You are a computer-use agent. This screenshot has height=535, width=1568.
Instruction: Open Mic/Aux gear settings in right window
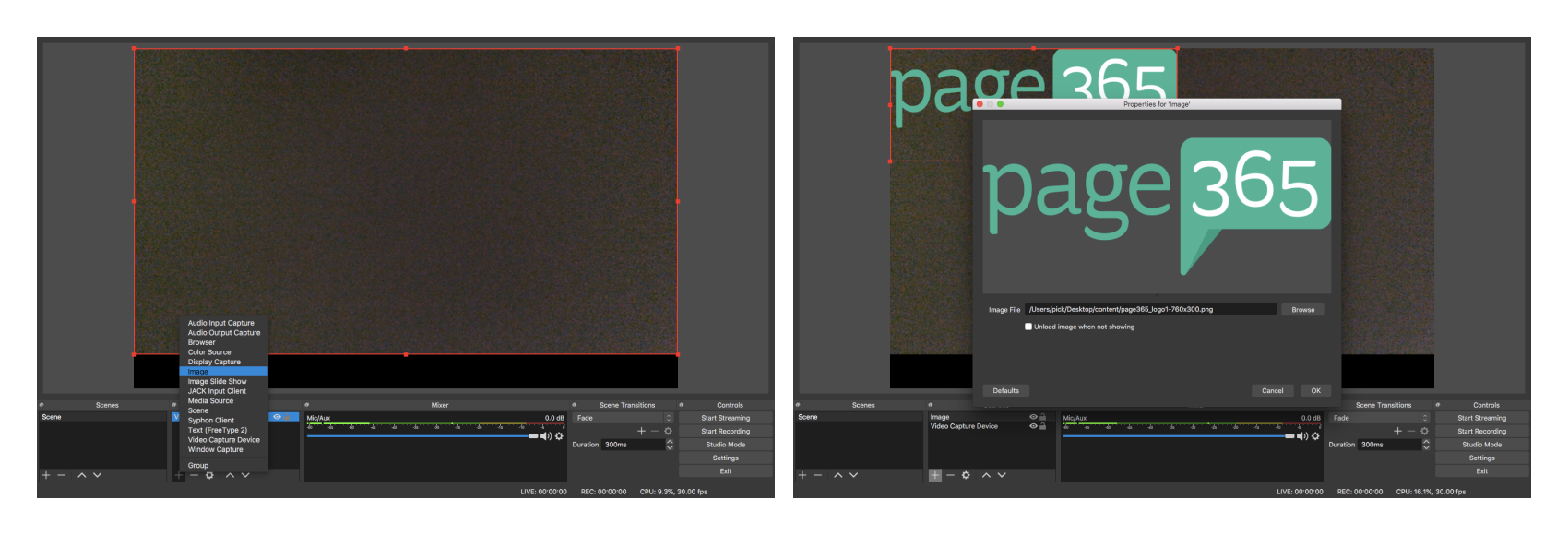pyautogui.click(x=1315, y=436)
